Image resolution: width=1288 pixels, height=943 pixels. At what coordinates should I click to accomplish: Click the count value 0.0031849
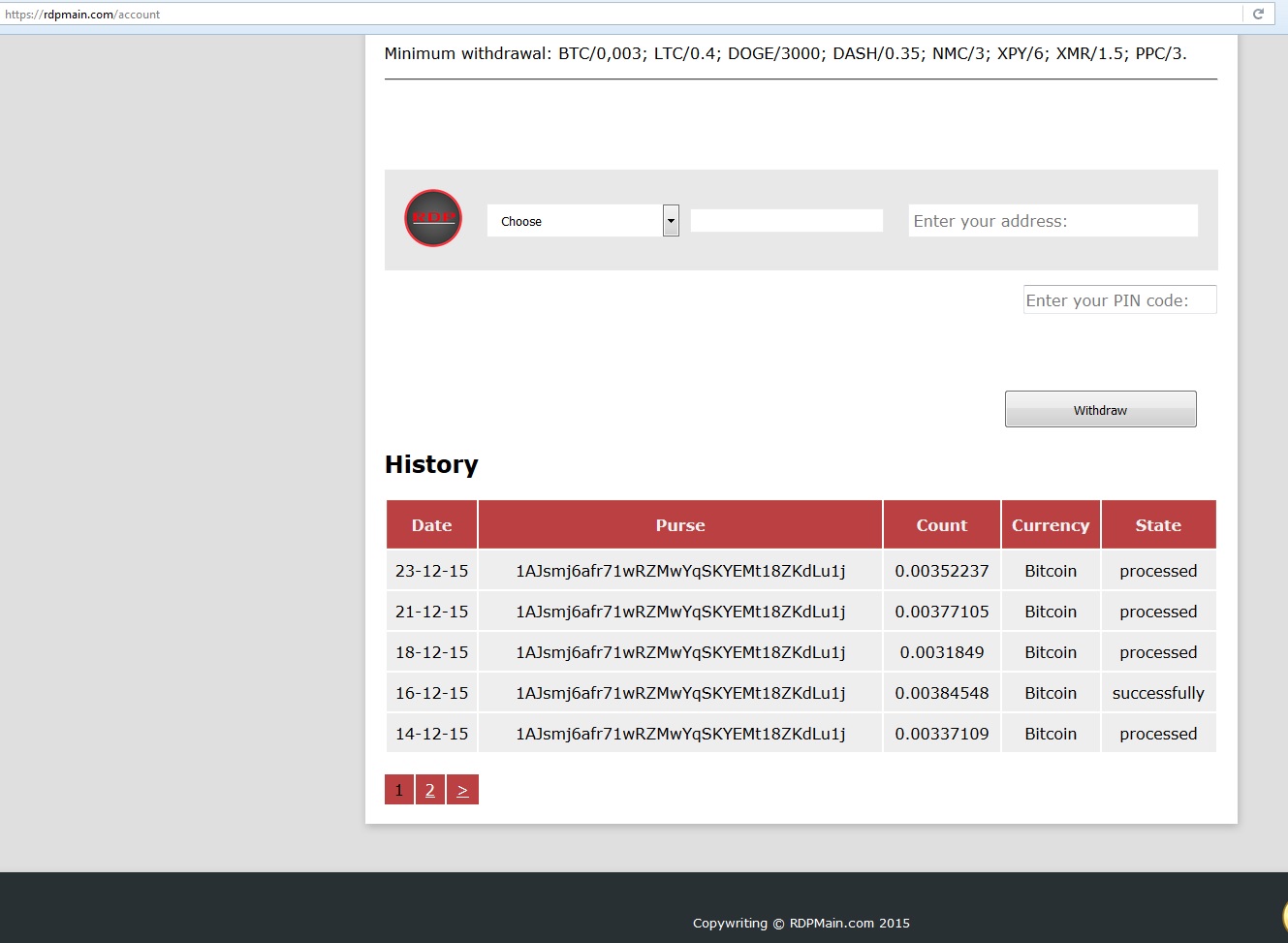pos(942,652)
